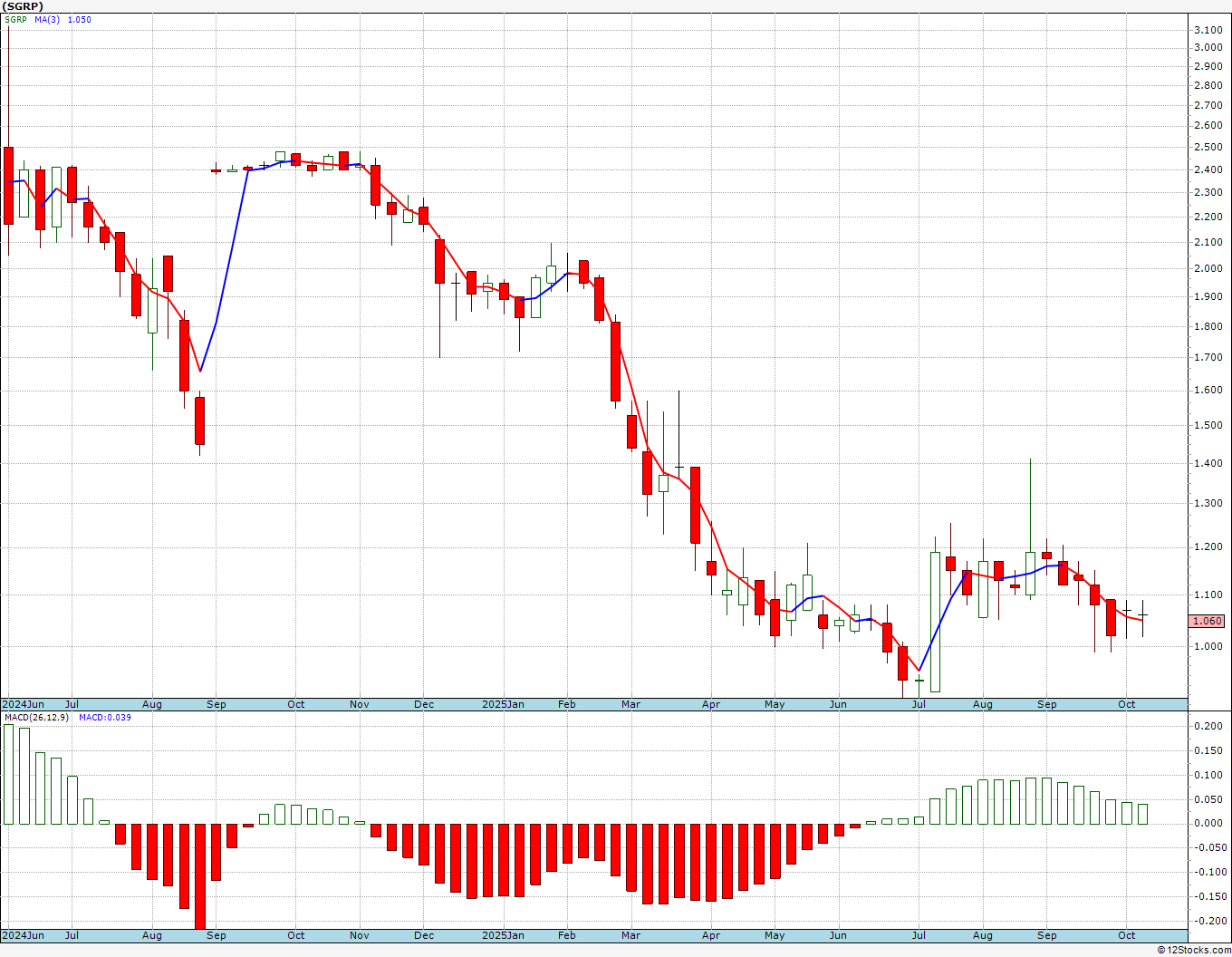Viewport: 1232px width, 957px height.
Task: Click Dec on the MACD panel date axis
Action: tap(424, 935)
